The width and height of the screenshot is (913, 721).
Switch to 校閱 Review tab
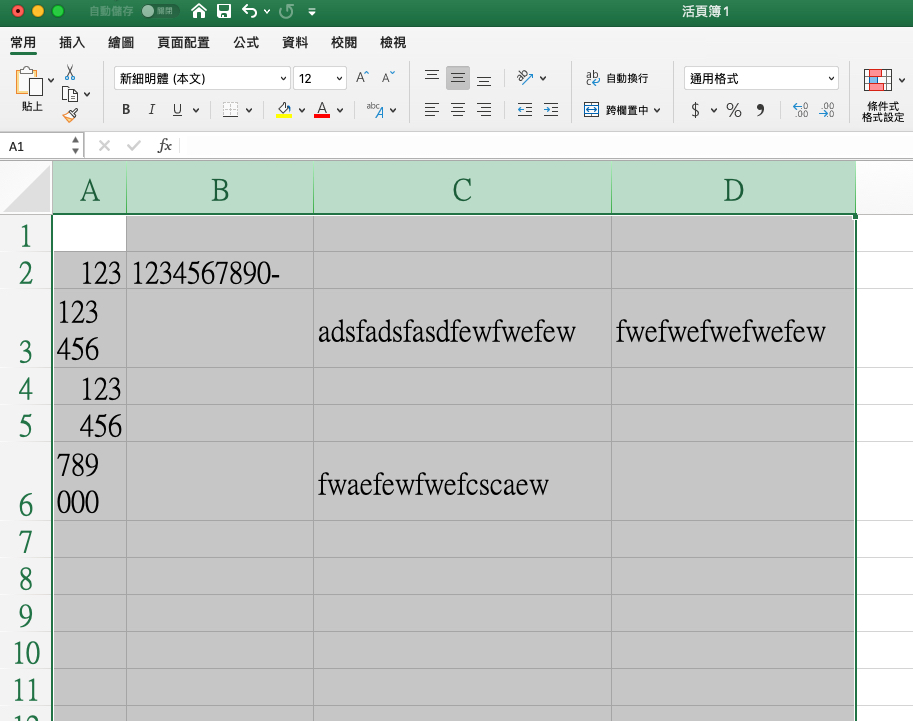pyautogui.click(x=344, y=43)
